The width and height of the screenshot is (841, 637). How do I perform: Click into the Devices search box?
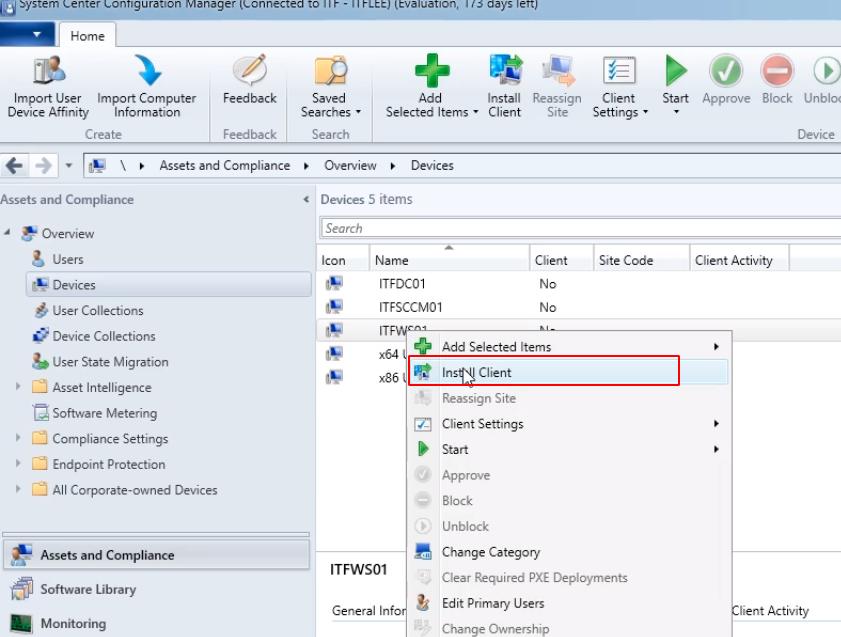coord(580,228)
